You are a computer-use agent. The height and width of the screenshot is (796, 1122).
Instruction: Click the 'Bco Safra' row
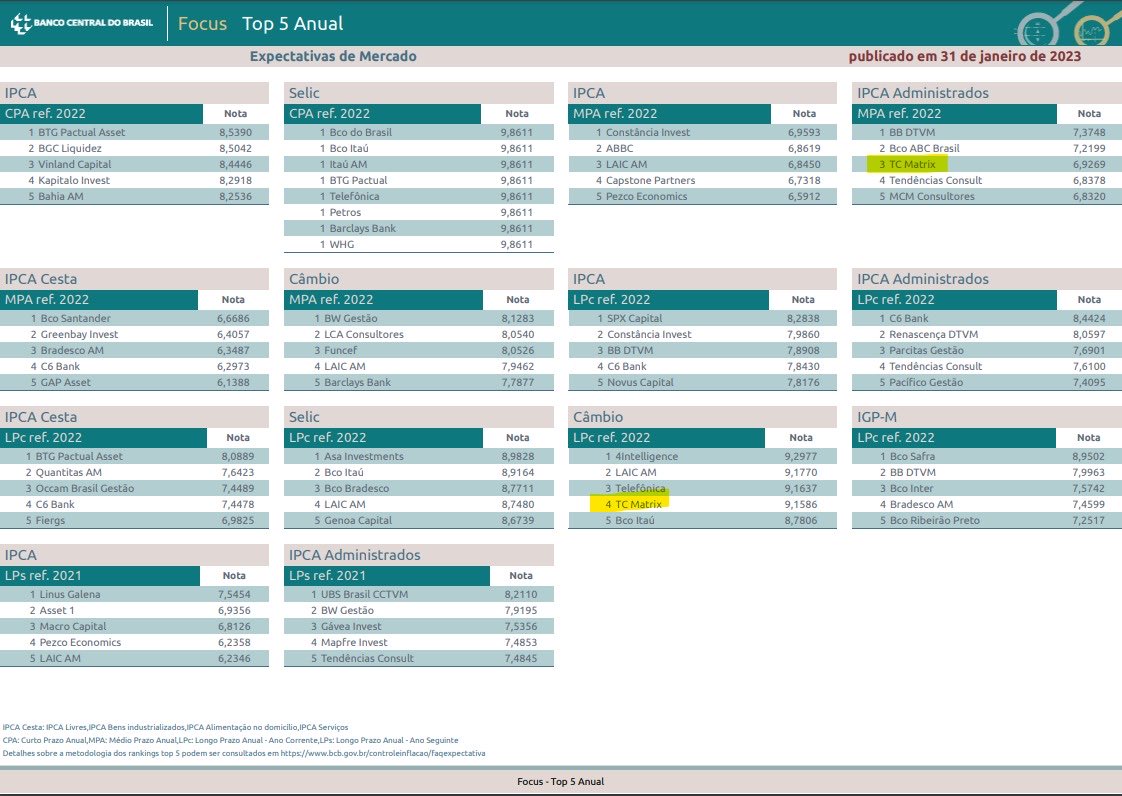987,456
